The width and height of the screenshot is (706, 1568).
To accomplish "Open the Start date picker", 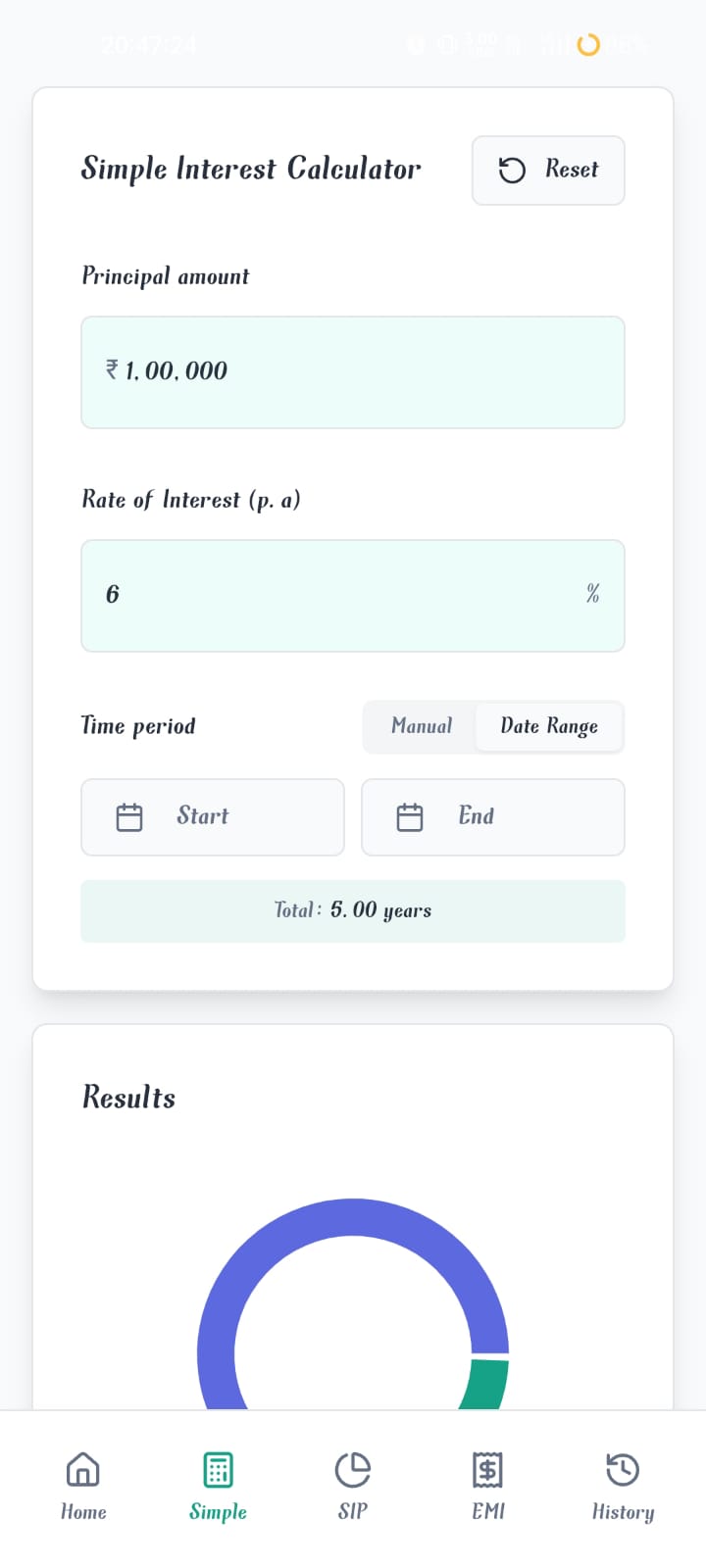I will click(212, 816).
